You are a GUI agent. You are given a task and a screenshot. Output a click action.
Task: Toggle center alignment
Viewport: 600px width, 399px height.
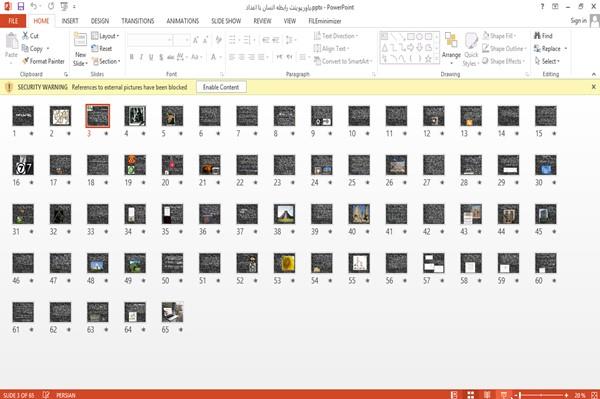[x=241, y=57]
